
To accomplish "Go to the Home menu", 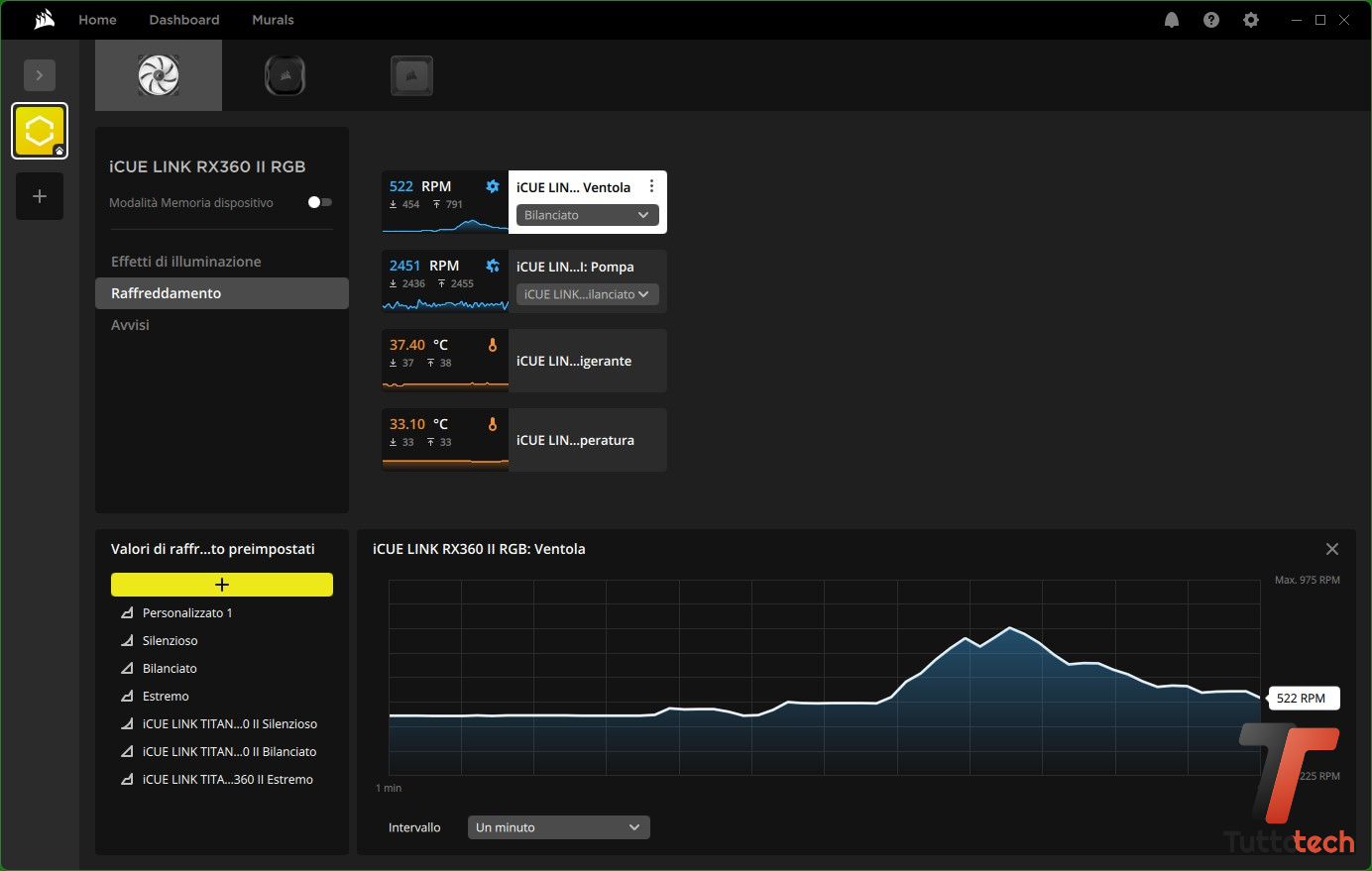I will click(x=98, y=20).
